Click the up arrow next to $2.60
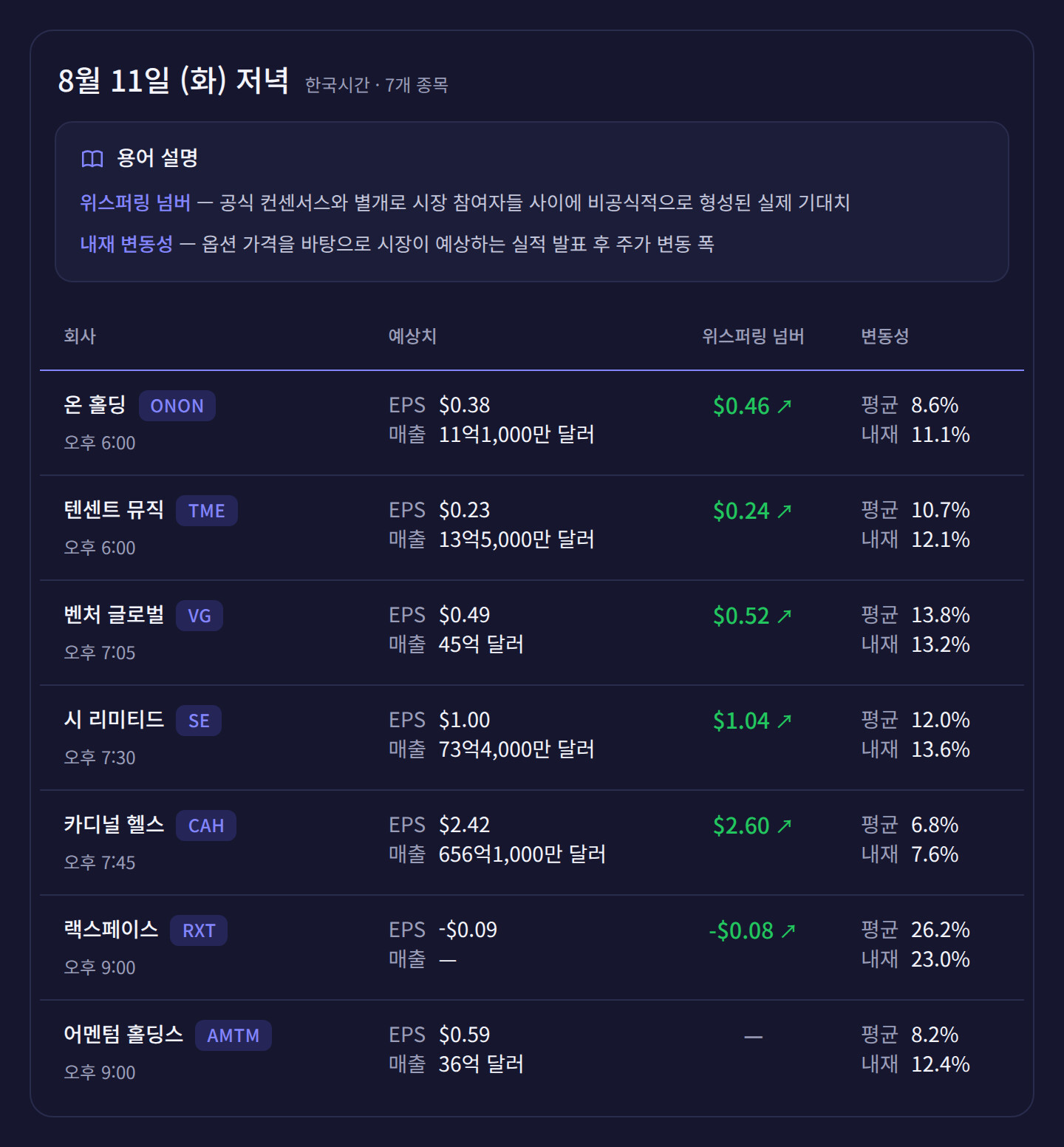Viewport: 1064px width, 1147px height. click(x=785, y=826)
